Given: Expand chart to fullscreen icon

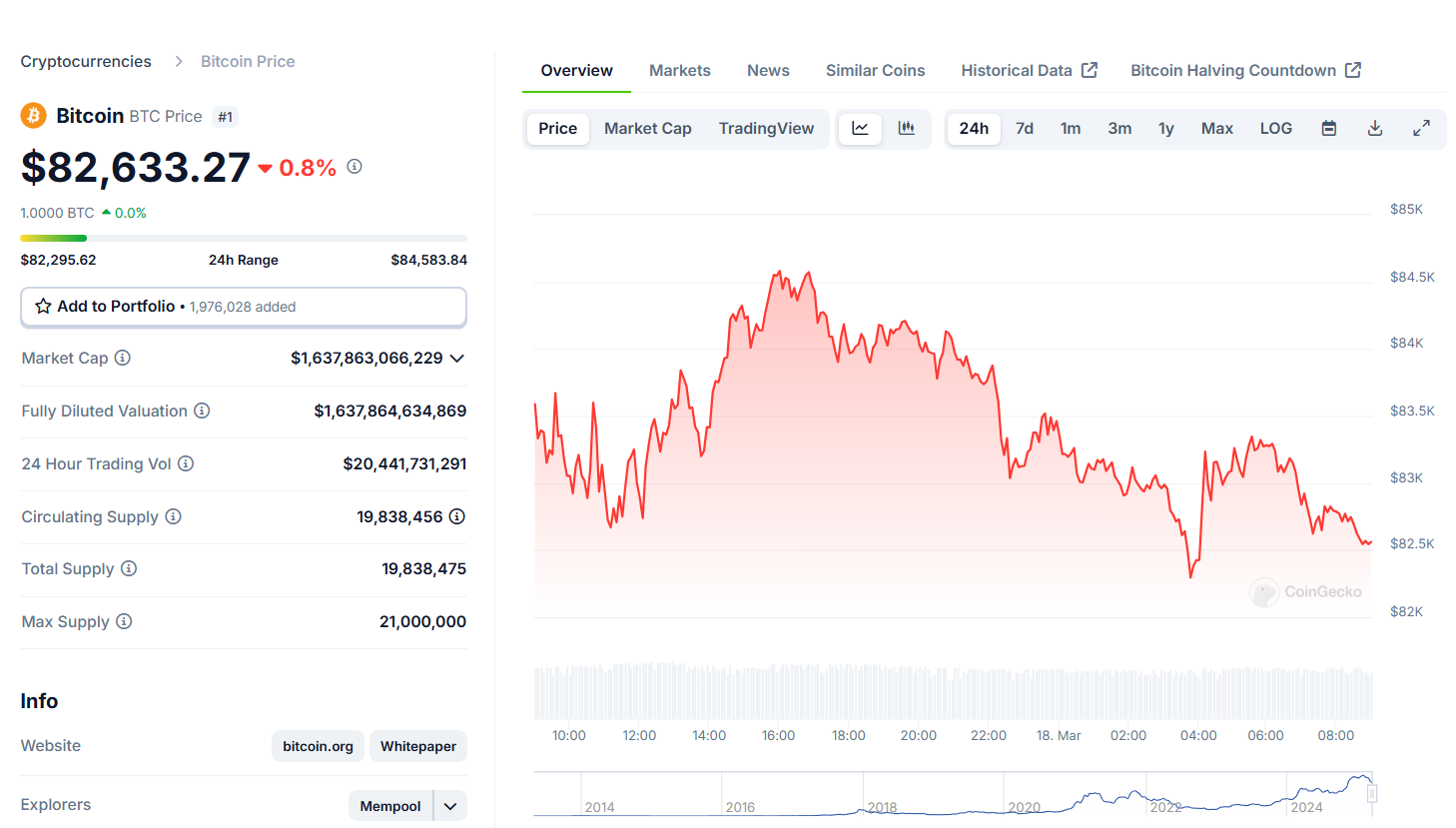Looking at the screenshot, I should click(x=1421, y=128).
